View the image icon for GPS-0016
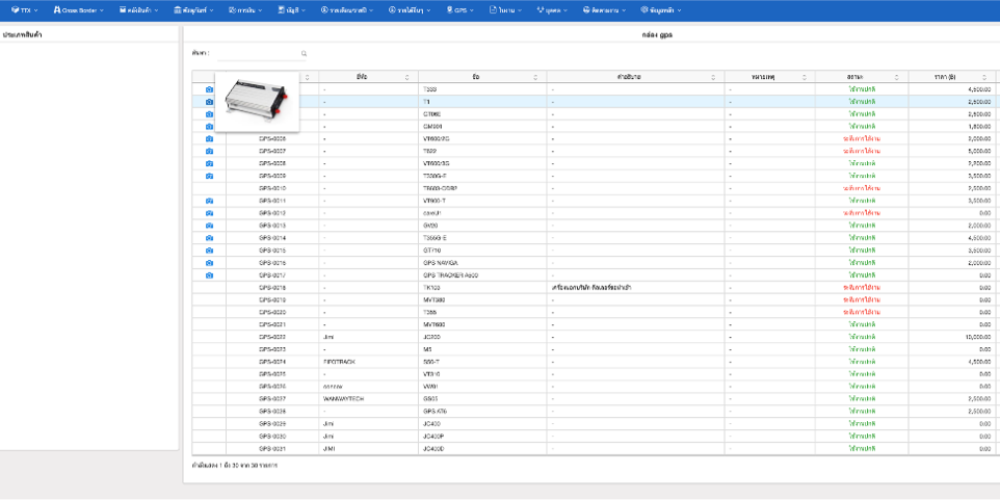 pos(209,263)
